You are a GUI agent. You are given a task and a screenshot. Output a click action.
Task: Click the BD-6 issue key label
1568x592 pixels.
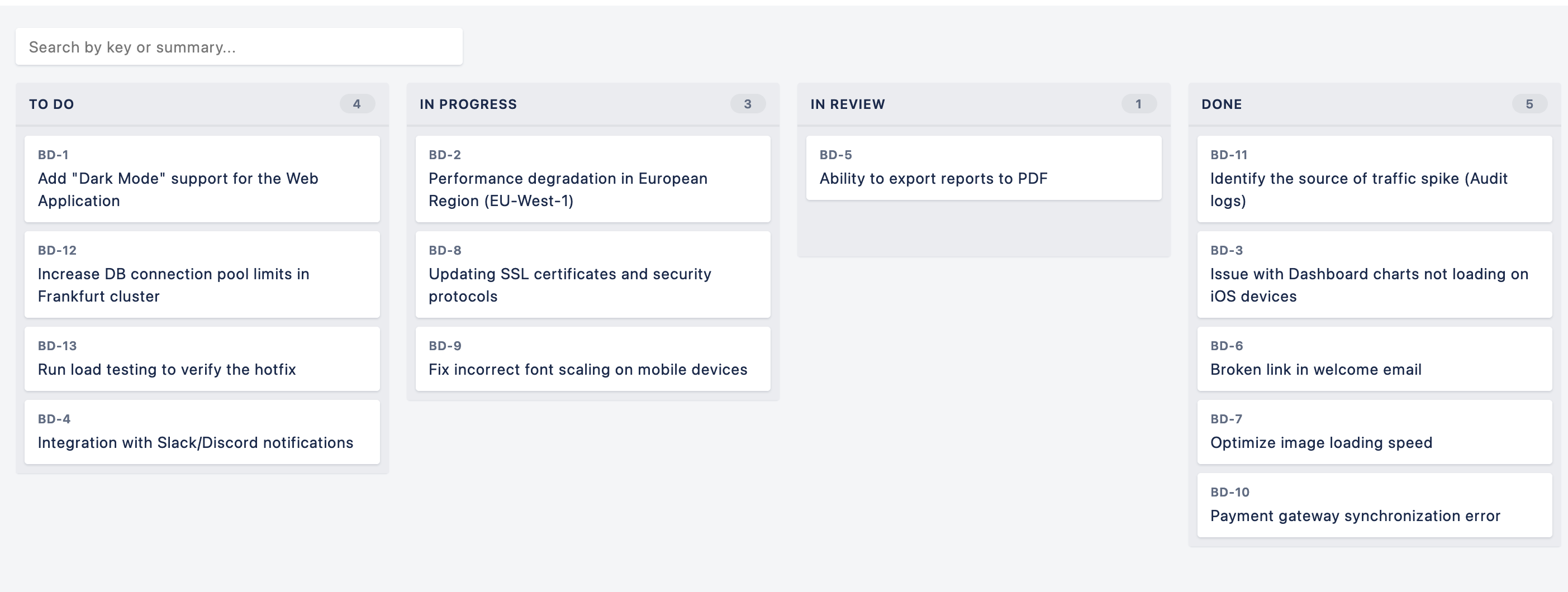point(1227,346)
